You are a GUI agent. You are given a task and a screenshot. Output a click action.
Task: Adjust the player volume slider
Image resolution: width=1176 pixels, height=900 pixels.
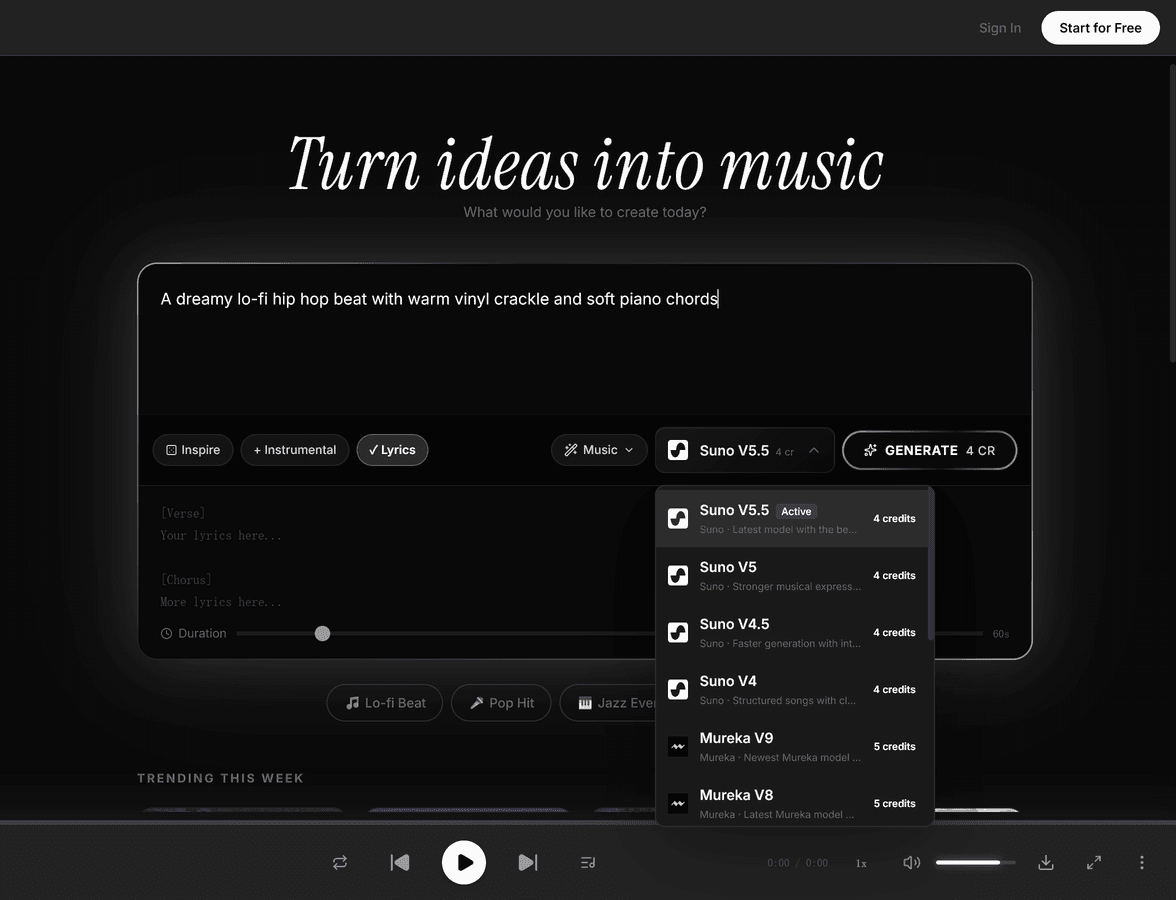click(x=975, y=862)
